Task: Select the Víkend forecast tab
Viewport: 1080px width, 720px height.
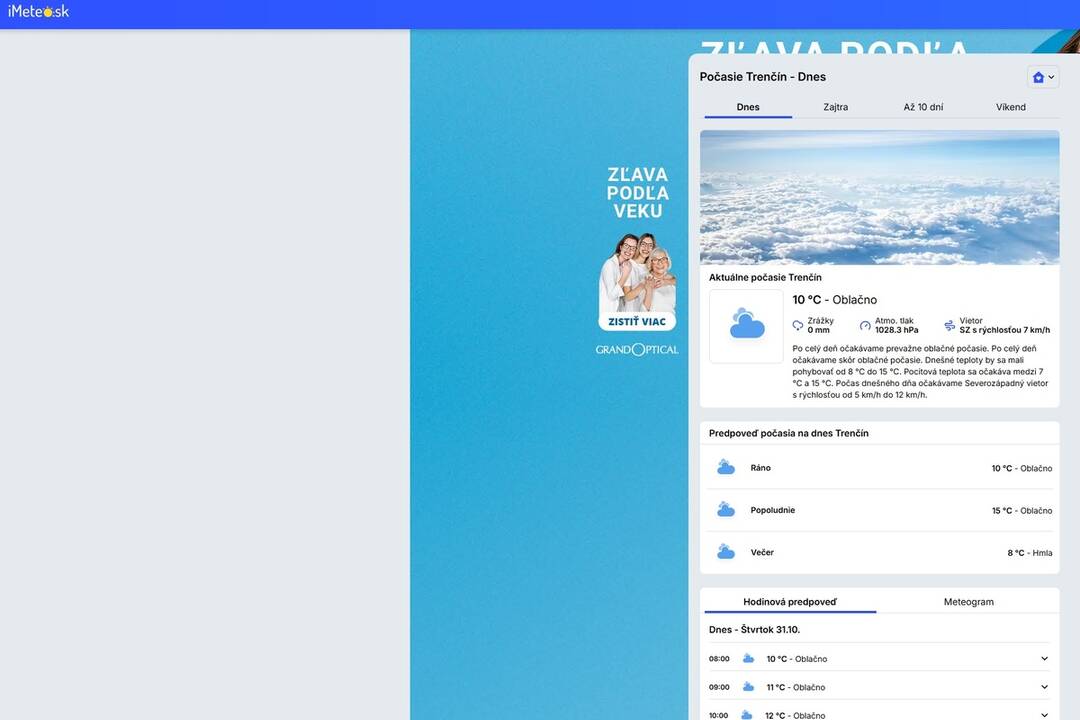Action: pyautogui.click(x=1010, y=107)
